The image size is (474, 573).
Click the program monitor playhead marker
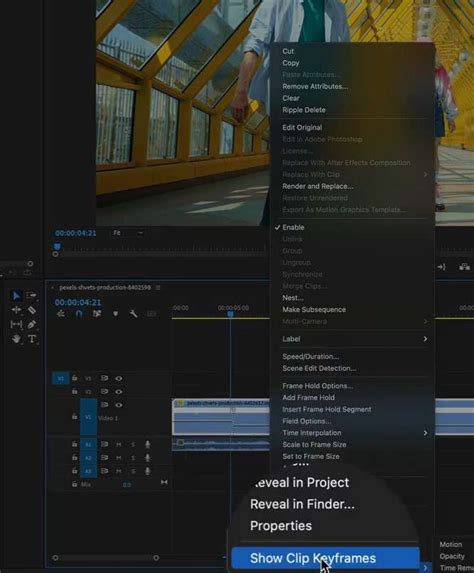pos(57,247)
